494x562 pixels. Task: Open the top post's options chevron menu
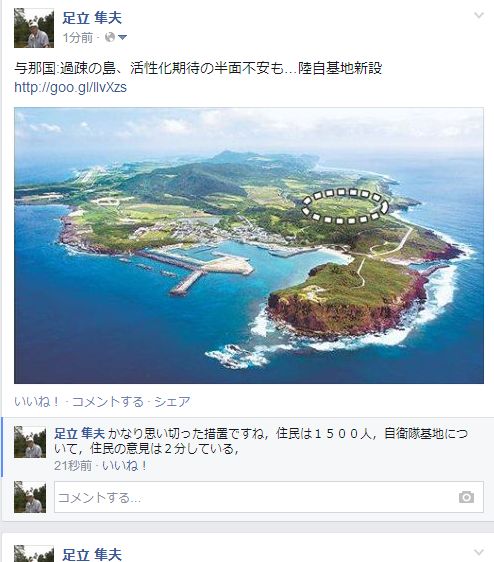coord(479,15)
